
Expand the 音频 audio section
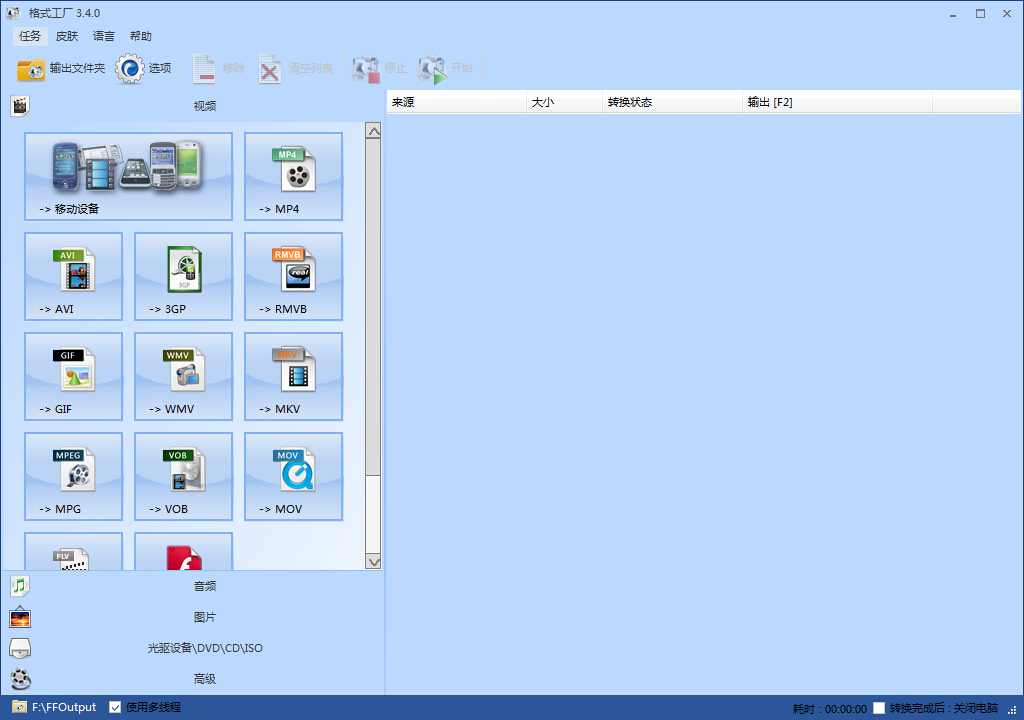click(195, 586)
